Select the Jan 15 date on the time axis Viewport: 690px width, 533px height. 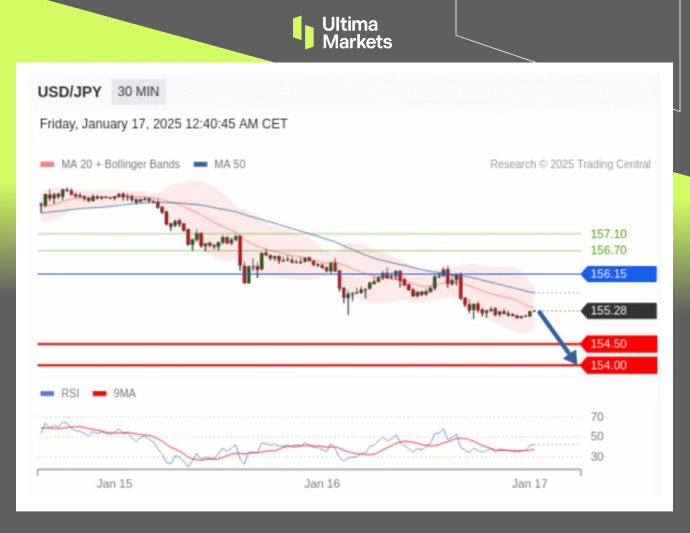coord(114,484)
